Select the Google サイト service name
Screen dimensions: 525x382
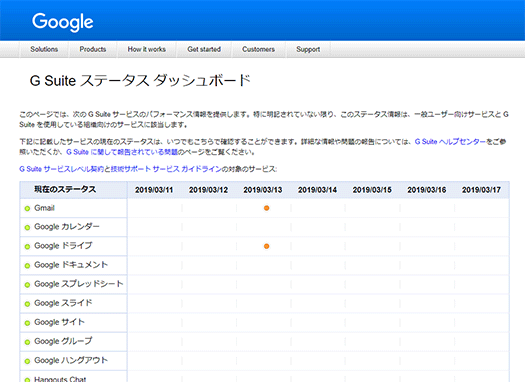[x=59, y=322]
